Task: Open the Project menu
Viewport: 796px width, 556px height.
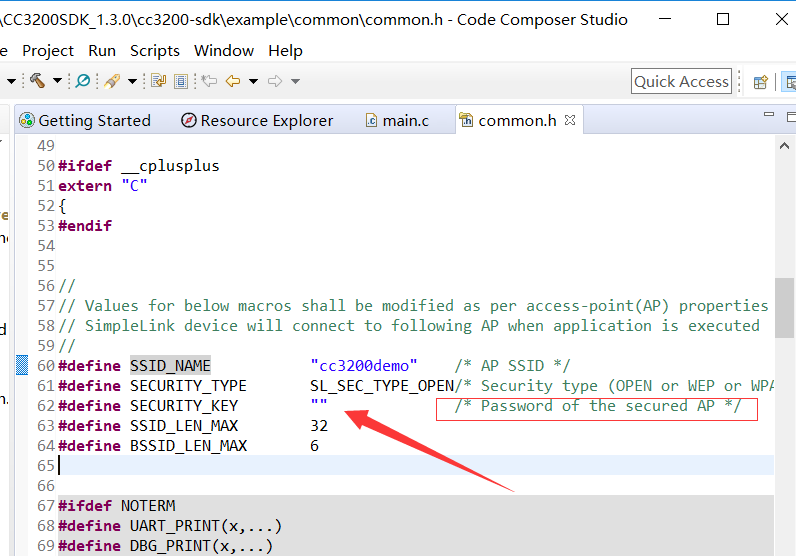Action: click(48, 51)
